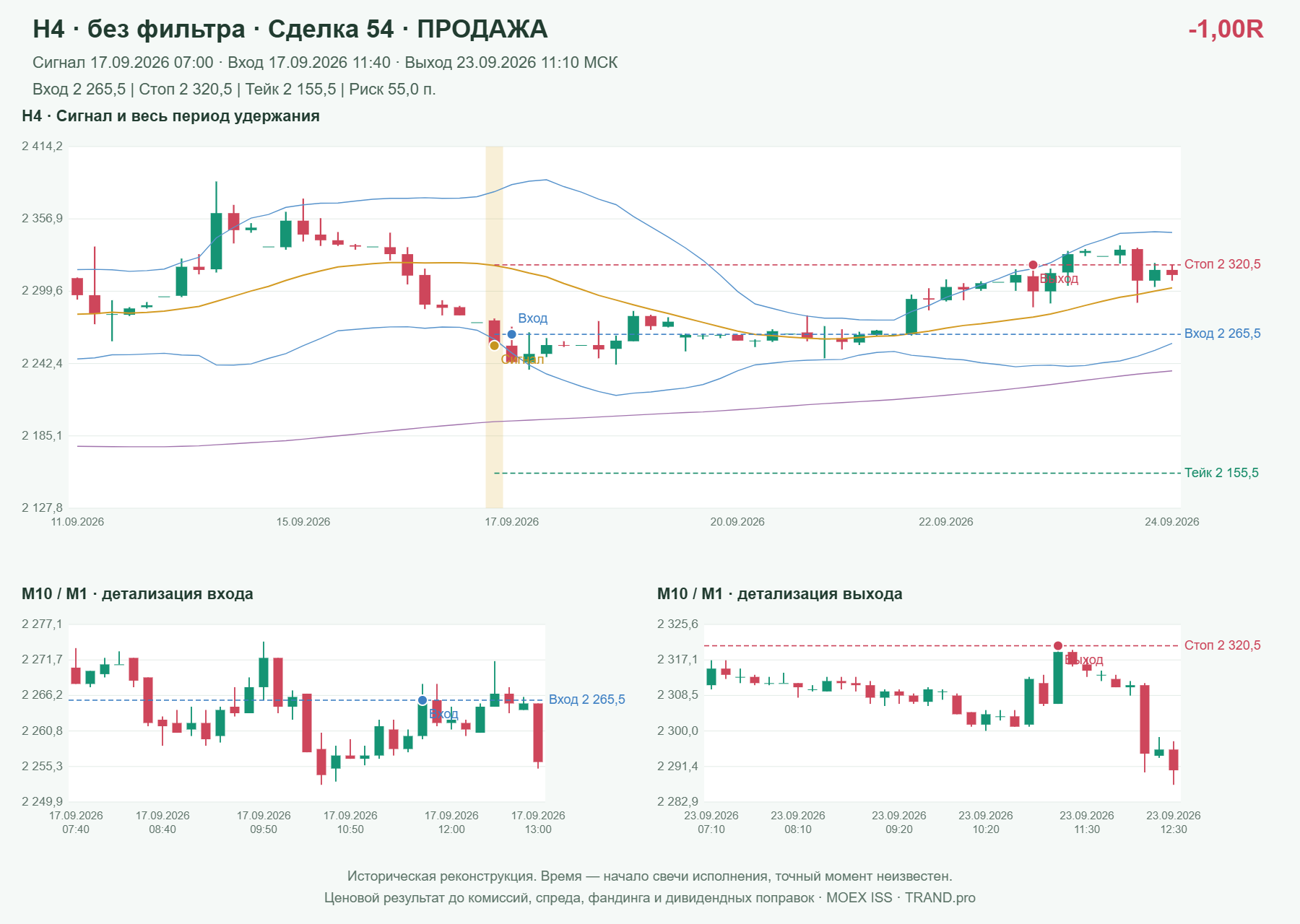
Task: Click the red exit marker on H4 chart
Action: pyautogui.click(x=1033, y=265)
